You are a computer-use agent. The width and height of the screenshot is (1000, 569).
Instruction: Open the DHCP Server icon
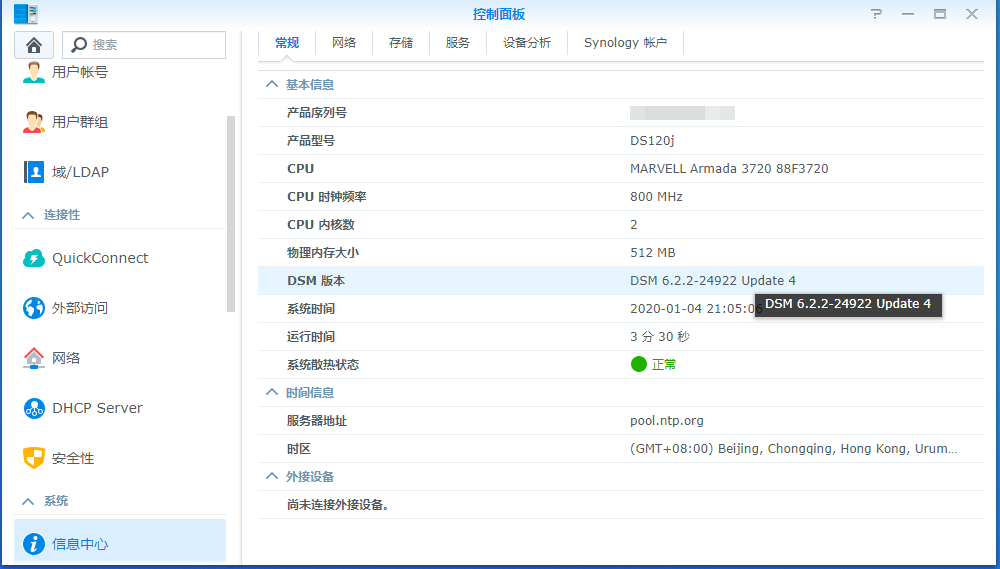34,408
